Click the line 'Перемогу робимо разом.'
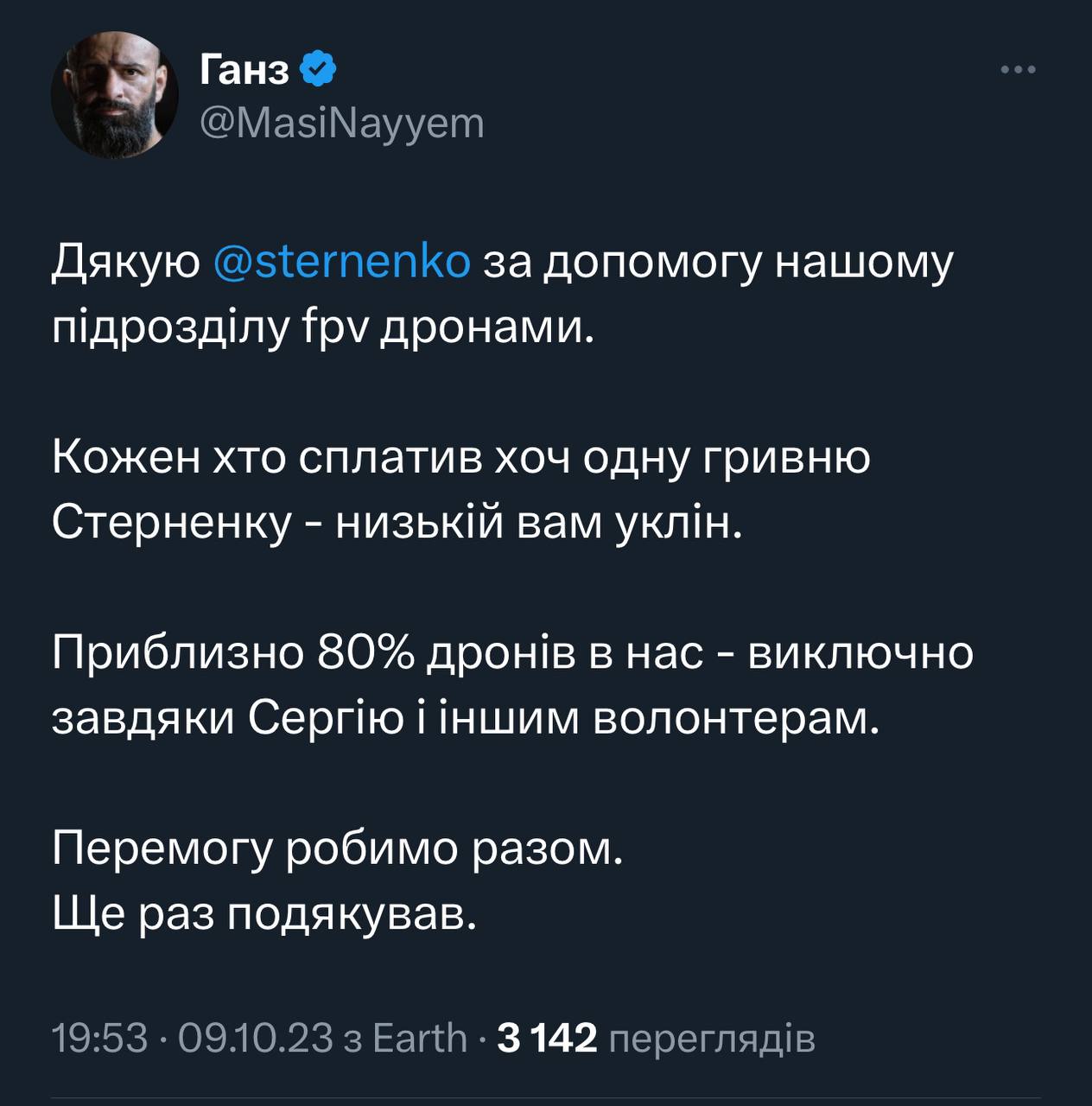Viewport: 1092px width, 1106px height. (x=337, y=849)
